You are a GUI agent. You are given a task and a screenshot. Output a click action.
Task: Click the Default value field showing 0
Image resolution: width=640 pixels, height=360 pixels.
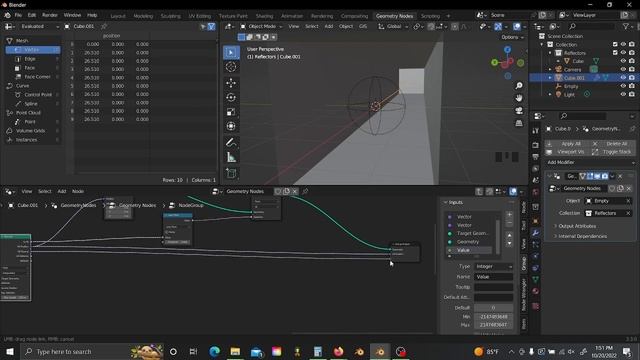tap(493, 308)
